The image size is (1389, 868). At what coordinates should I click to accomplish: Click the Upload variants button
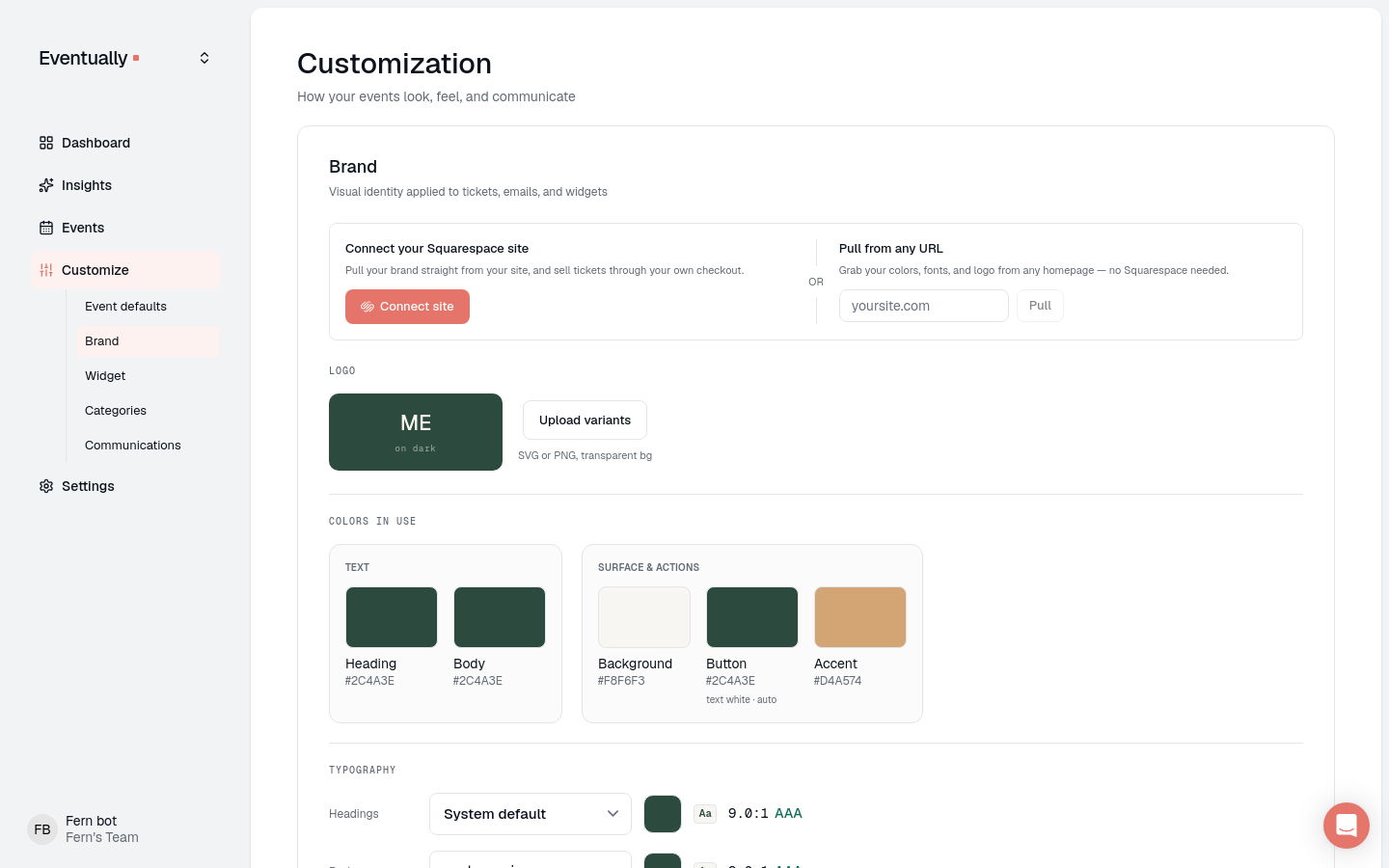585,420
